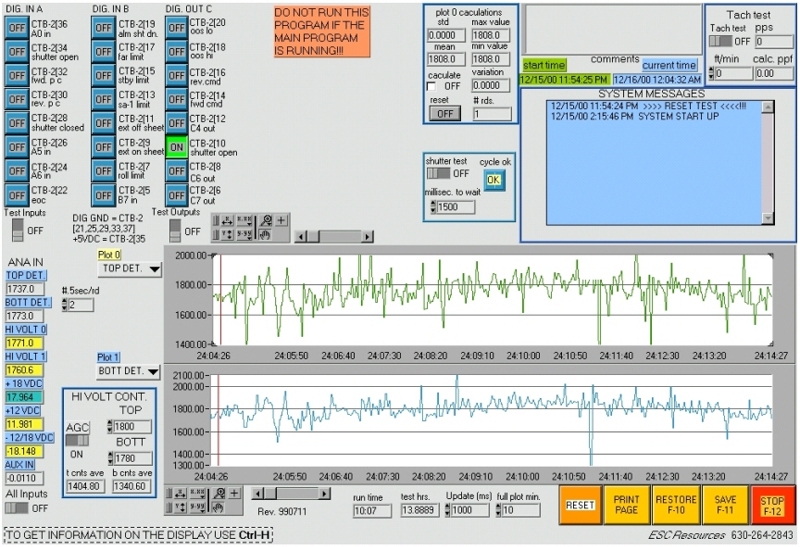
Task: Open the Plot 1 BOTT DET. dropdown
Action: tap(130, 370)
